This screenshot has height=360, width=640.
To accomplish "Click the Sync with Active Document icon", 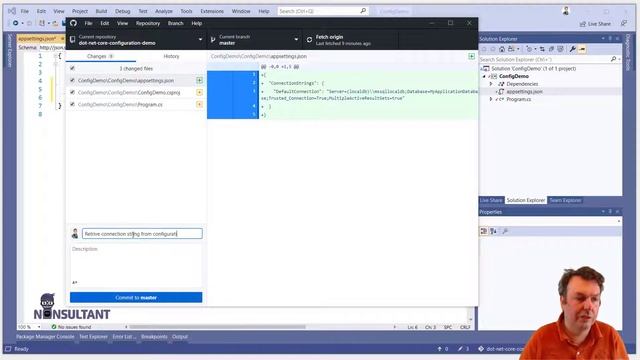I will (542, 49).
